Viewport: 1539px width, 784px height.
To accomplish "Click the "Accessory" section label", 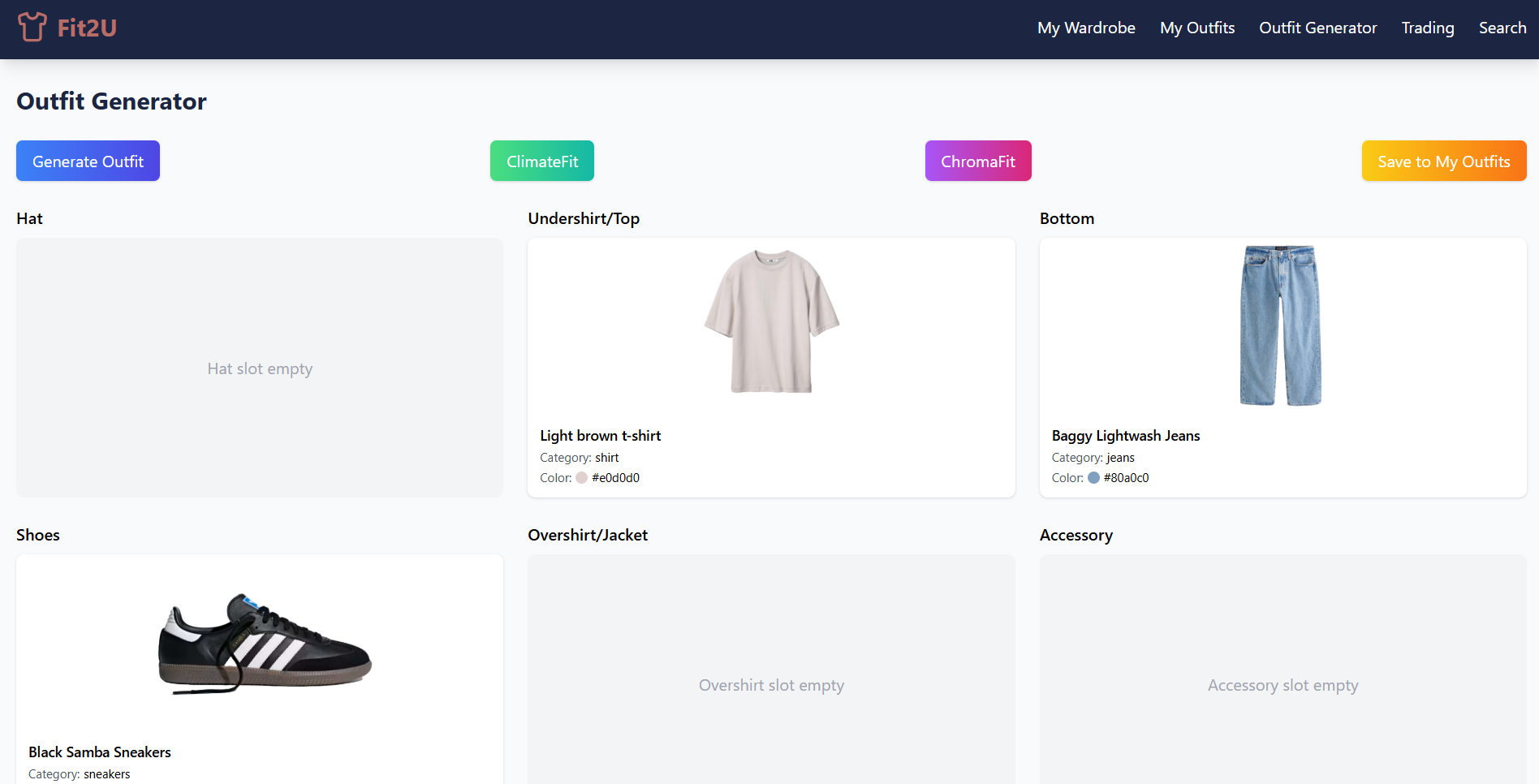I will point(1076,535).
